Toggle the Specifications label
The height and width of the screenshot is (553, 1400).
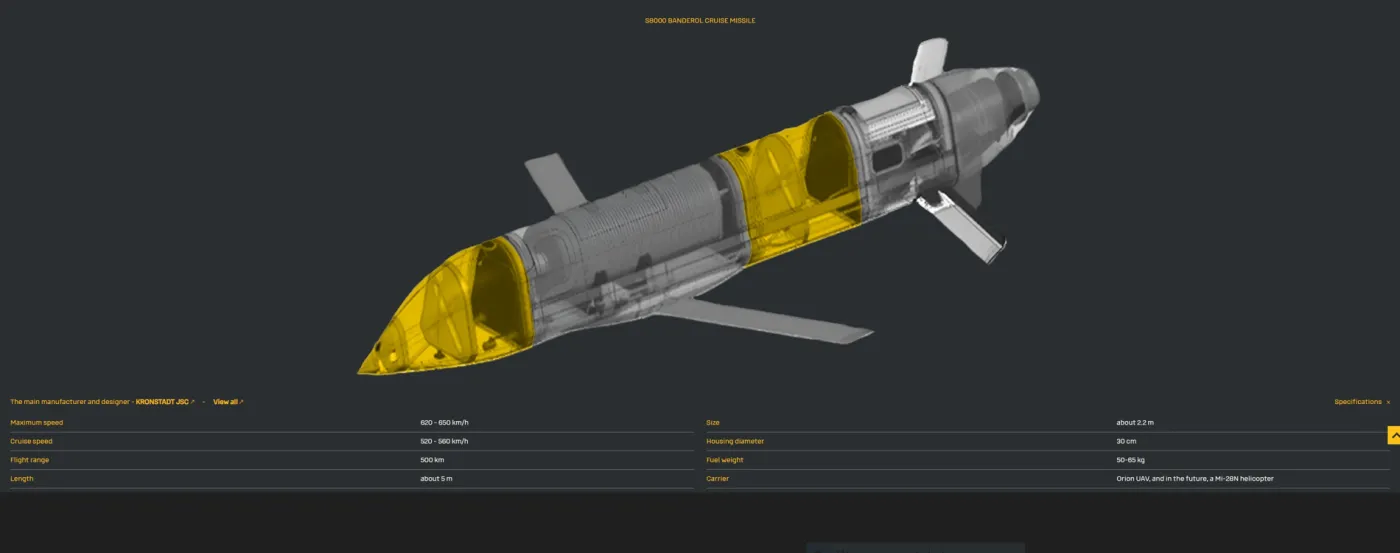[x=1357, y=402]
